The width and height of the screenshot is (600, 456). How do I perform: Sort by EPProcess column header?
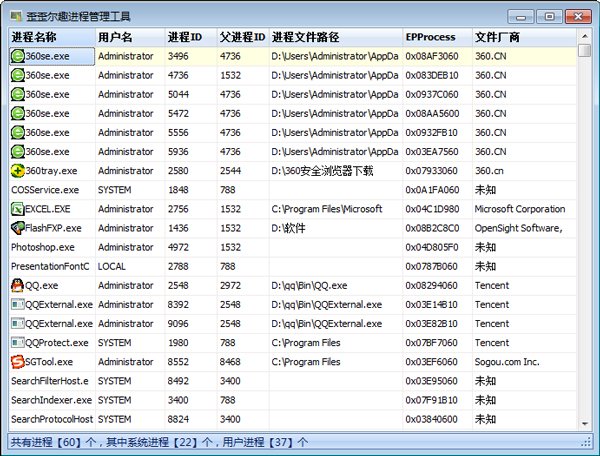click(x=437, y=37)
